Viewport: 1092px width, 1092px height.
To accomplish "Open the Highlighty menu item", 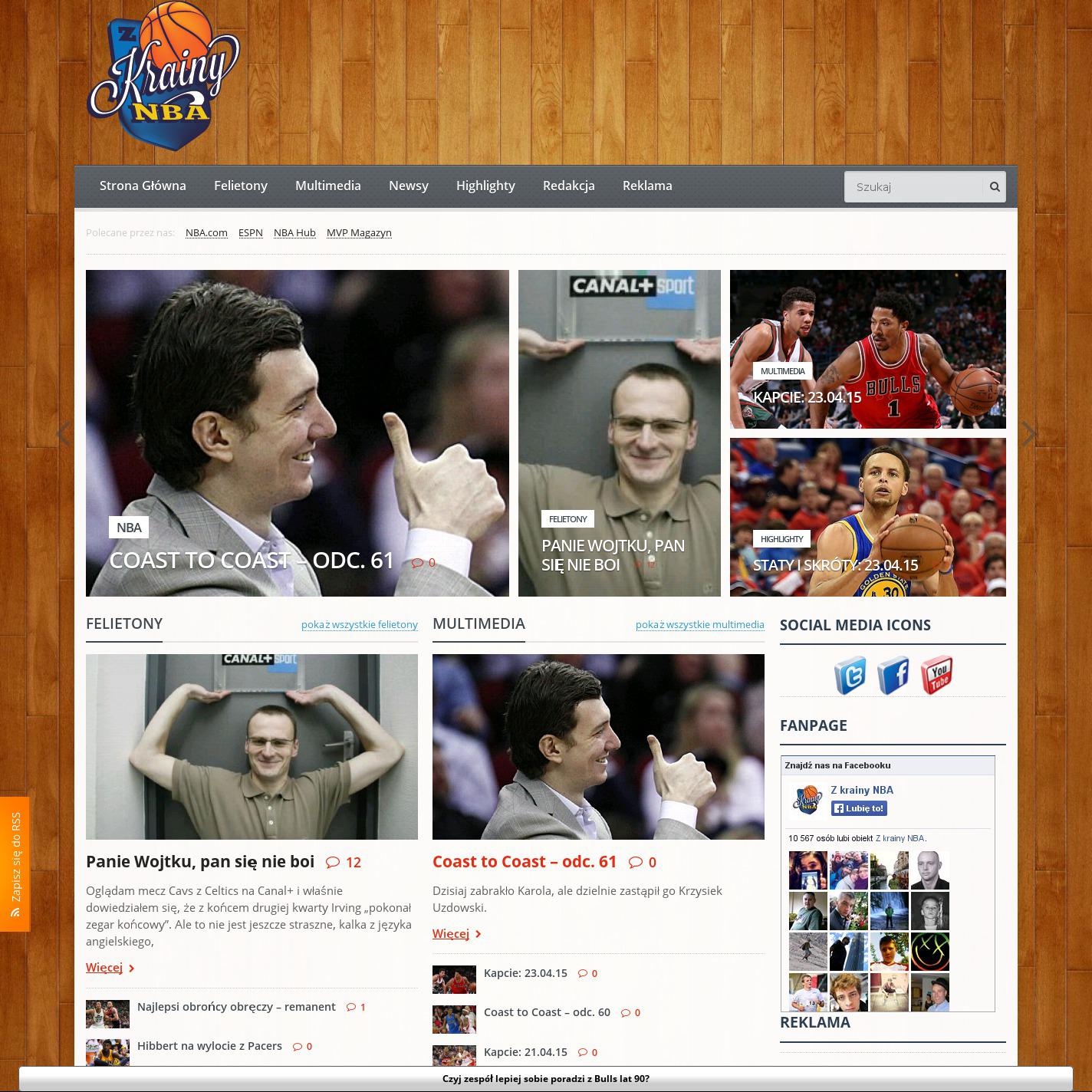I will [x=485, y=186].
